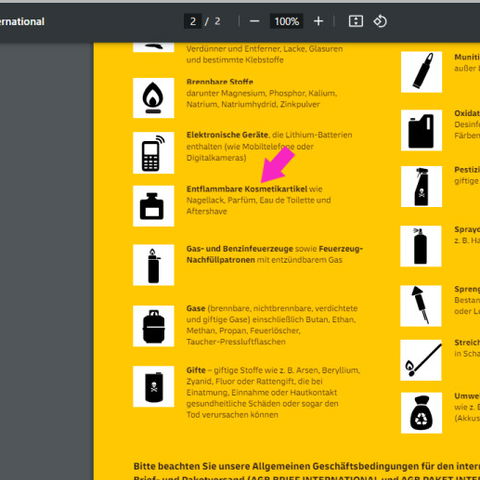Click the poison canister skull pictogram
This screenshot has width=480, height=480.
[x=153, y=387]
